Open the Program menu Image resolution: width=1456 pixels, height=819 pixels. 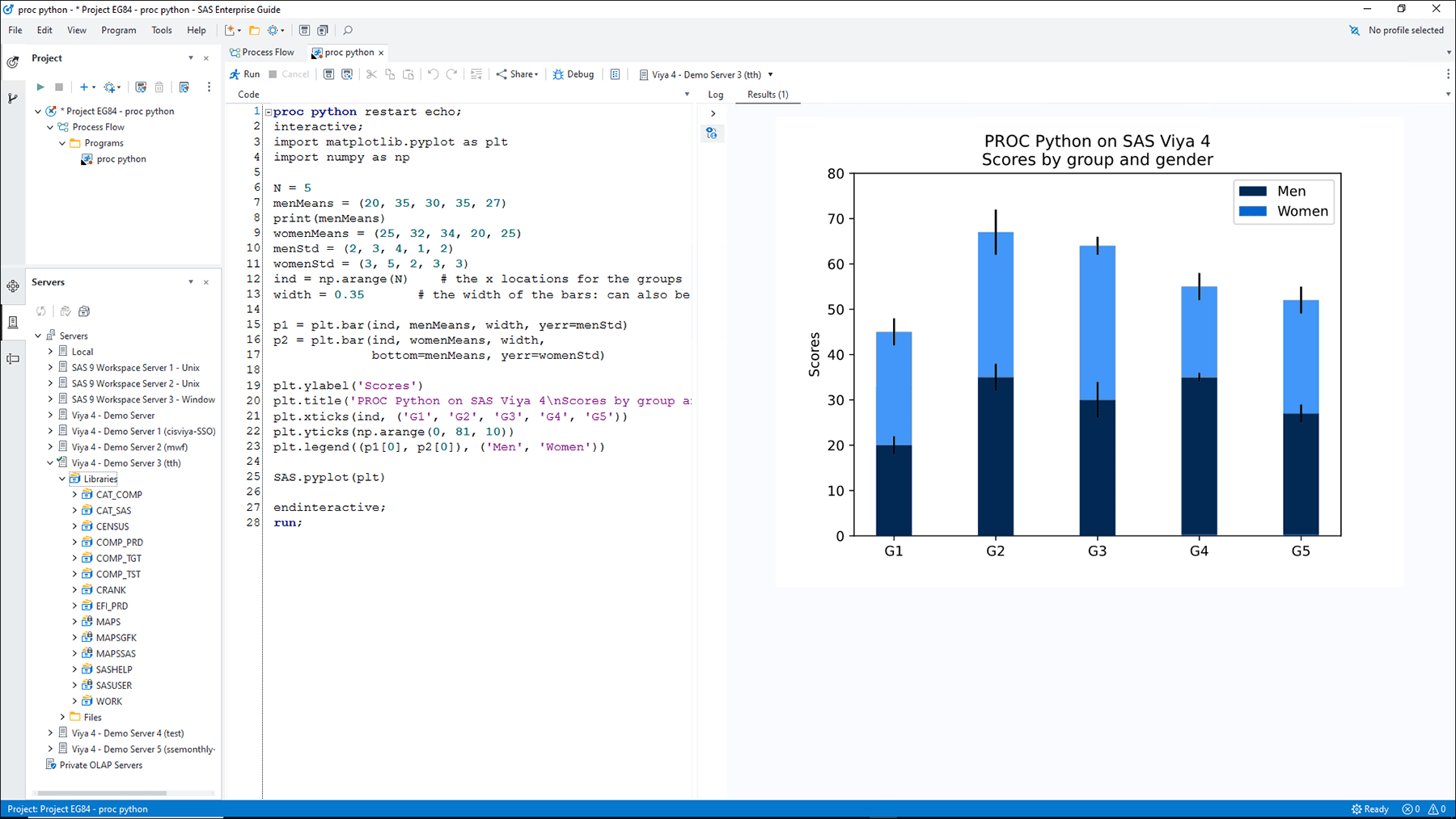119,31
